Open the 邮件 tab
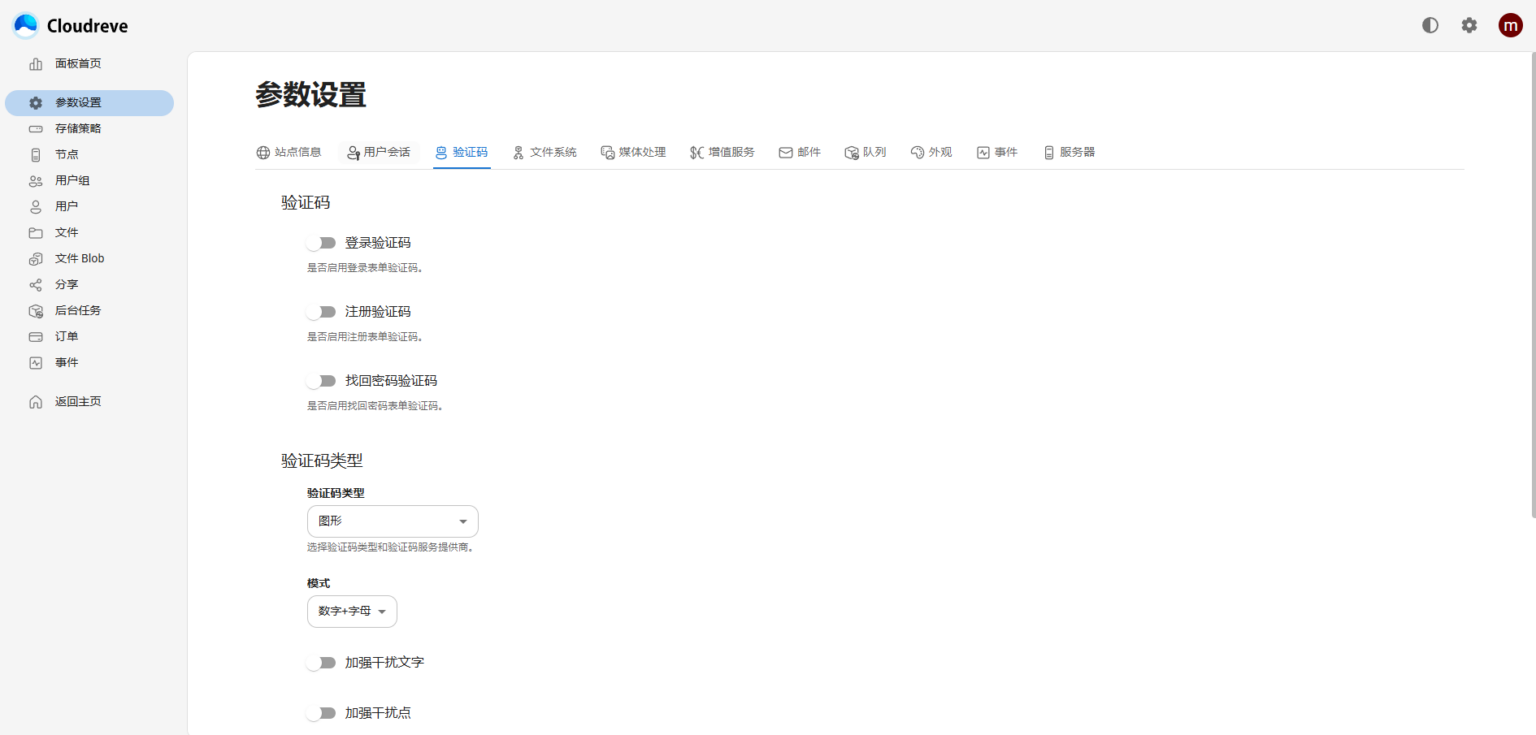 [800, 152]
